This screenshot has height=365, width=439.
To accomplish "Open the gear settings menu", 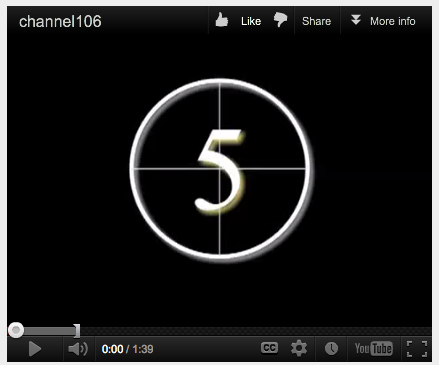I will pos(299,348).
